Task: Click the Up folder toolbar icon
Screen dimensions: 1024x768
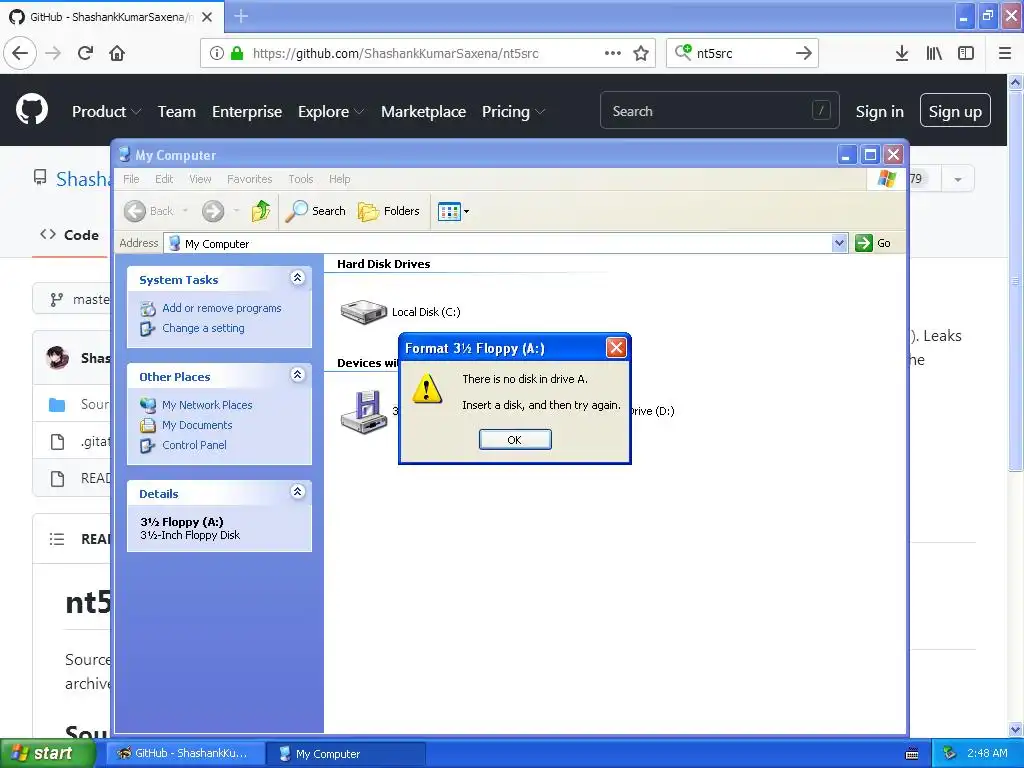Action: pyautogui.click(x=261, y=211)
